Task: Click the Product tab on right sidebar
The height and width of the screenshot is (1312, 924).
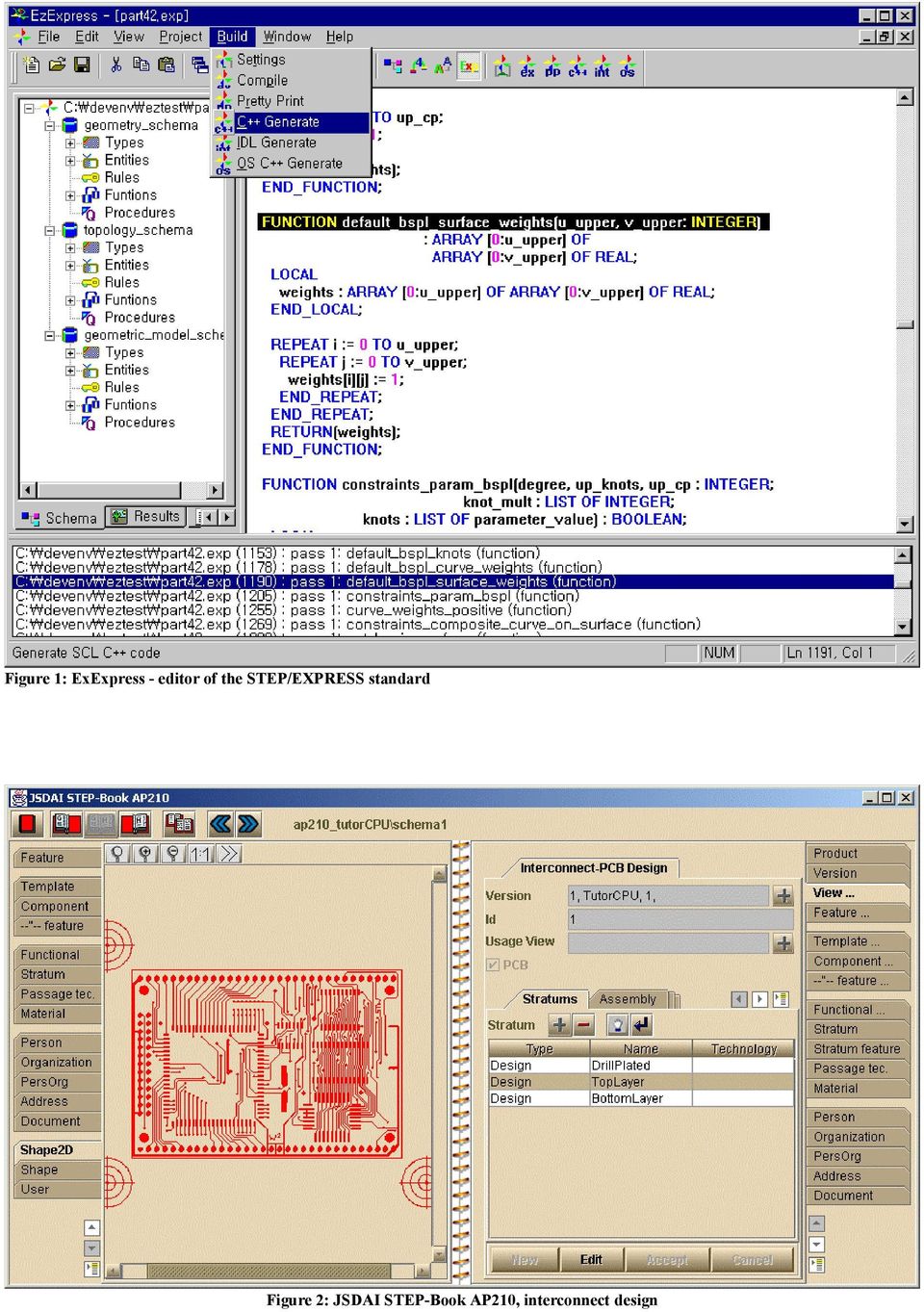Action: click(858, 854)
